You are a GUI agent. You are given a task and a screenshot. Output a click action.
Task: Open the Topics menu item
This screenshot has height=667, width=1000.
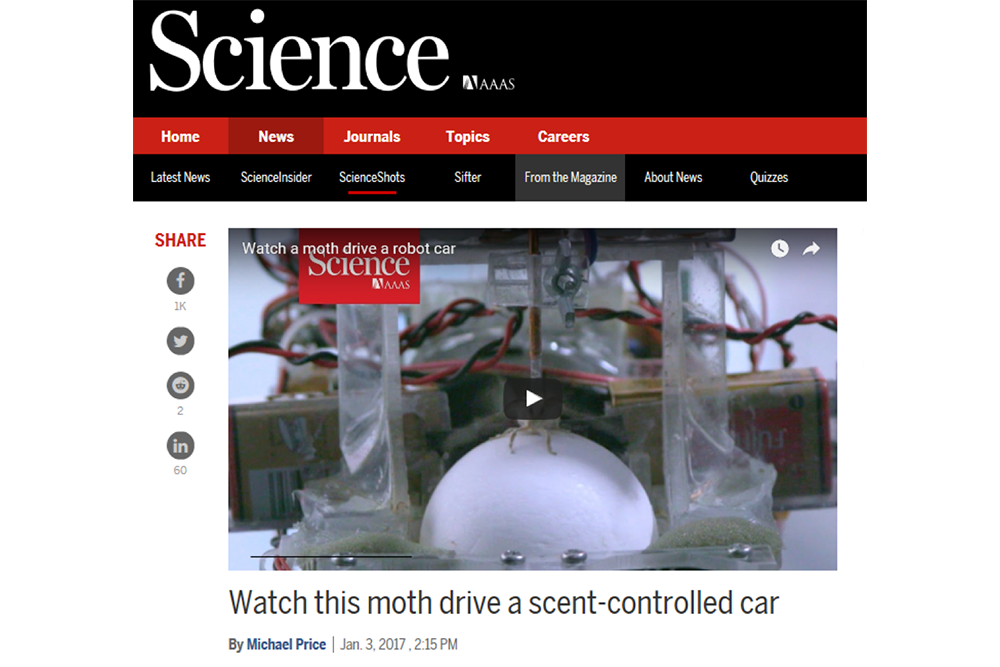(x=467, y=136)
